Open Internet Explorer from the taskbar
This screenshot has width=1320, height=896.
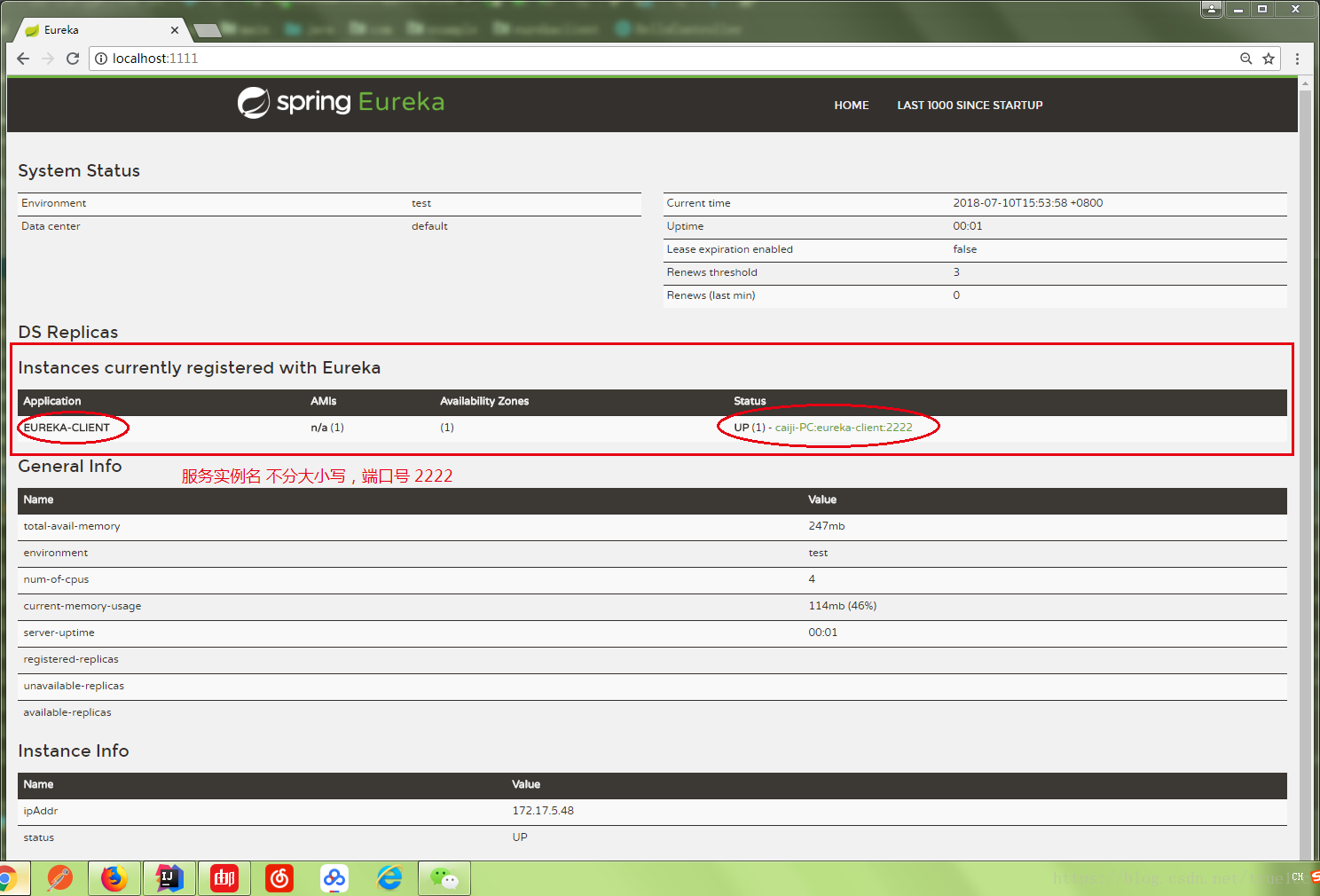point(389,879)
